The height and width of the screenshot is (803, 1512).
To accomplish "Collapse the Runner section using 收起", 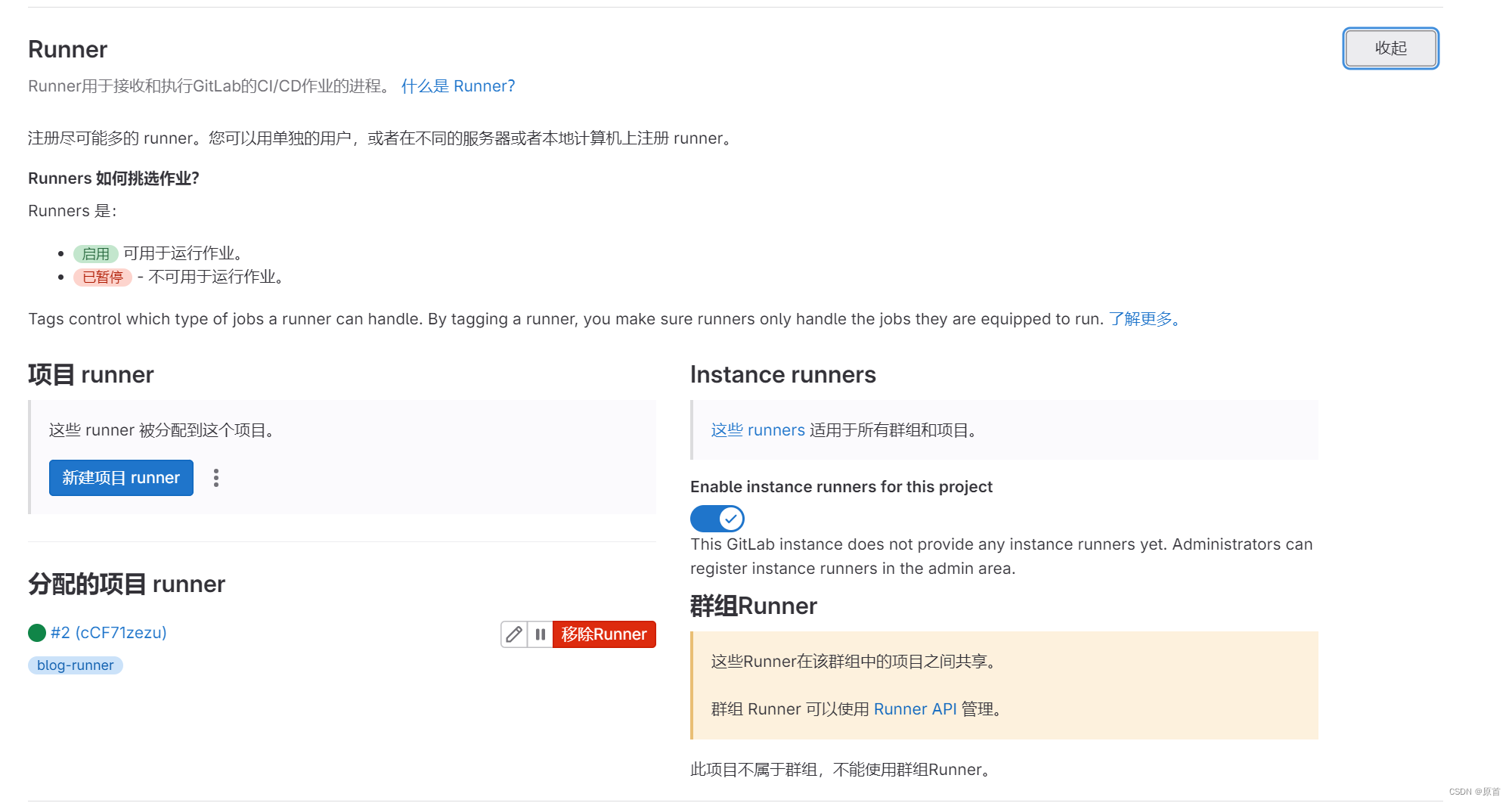I will [1390, 48].
